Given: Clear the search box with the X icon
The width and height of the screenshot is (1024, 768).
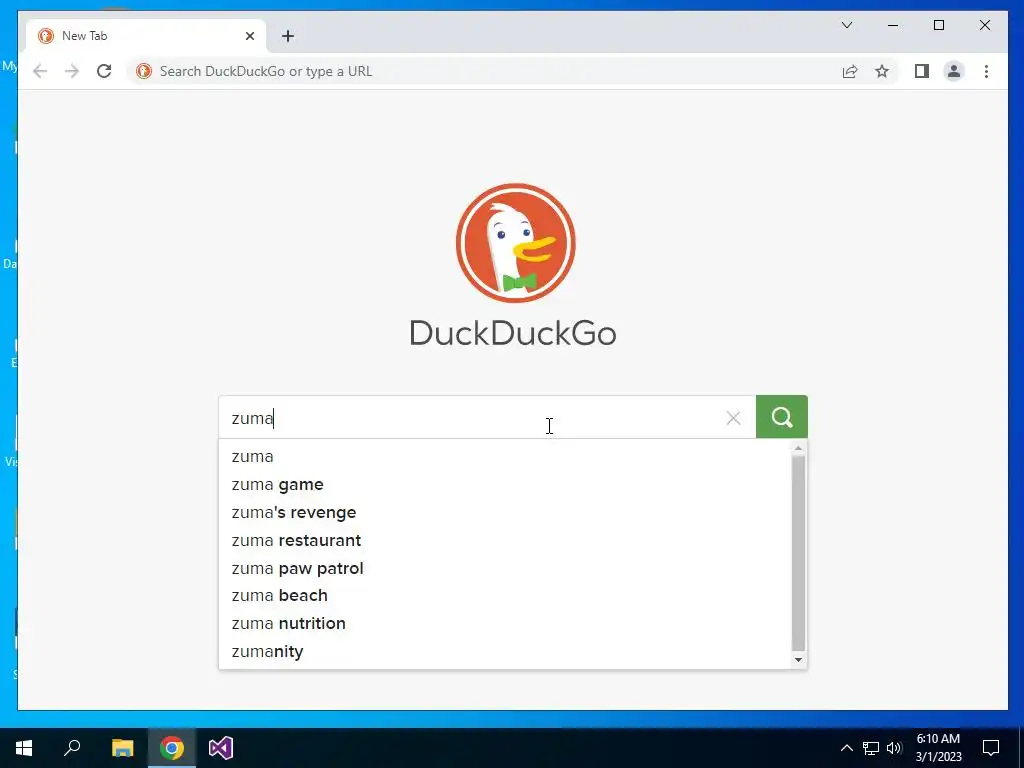Looking at the screenshot, I should tap(733, 418).
